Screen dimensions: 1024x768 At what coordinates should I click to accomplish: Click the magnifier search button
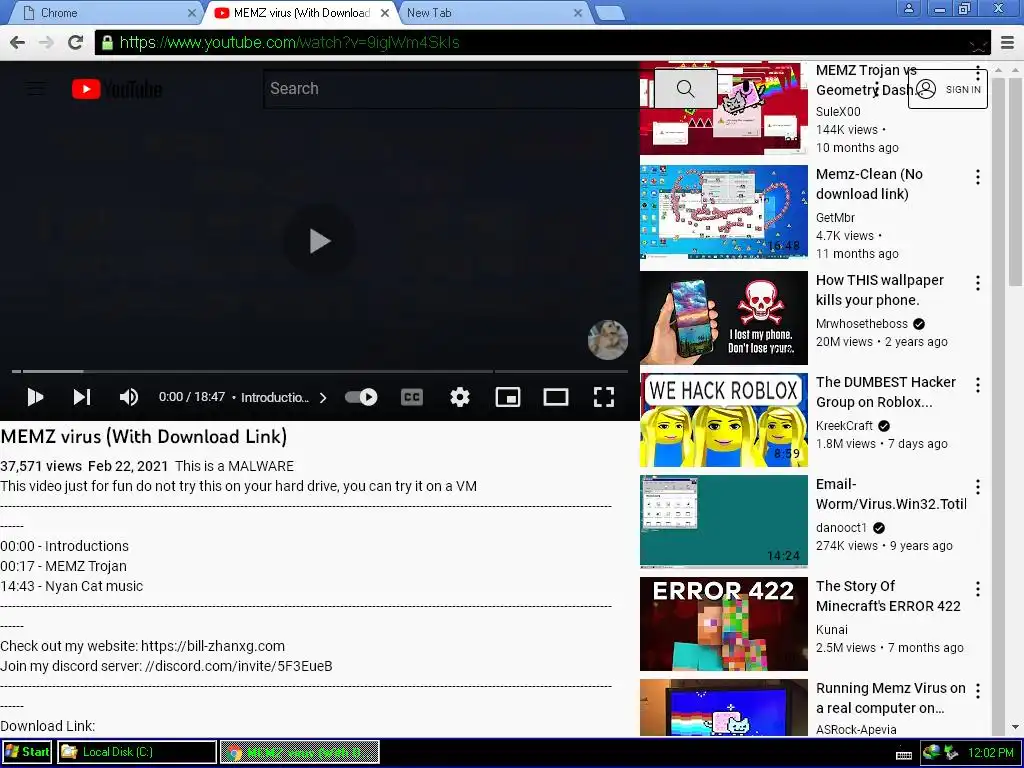click(x=686, y=89)
